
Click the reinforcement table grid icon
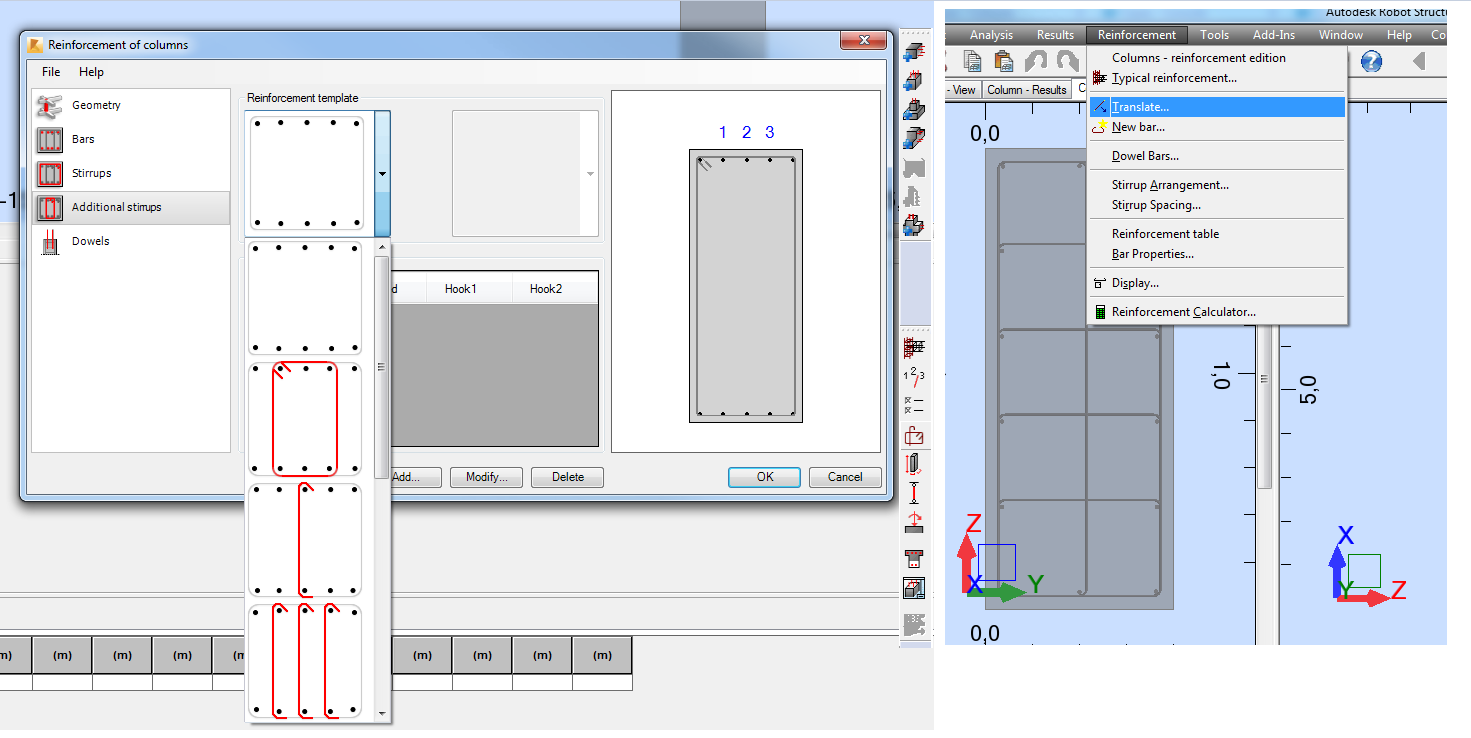tap(915, 350)
